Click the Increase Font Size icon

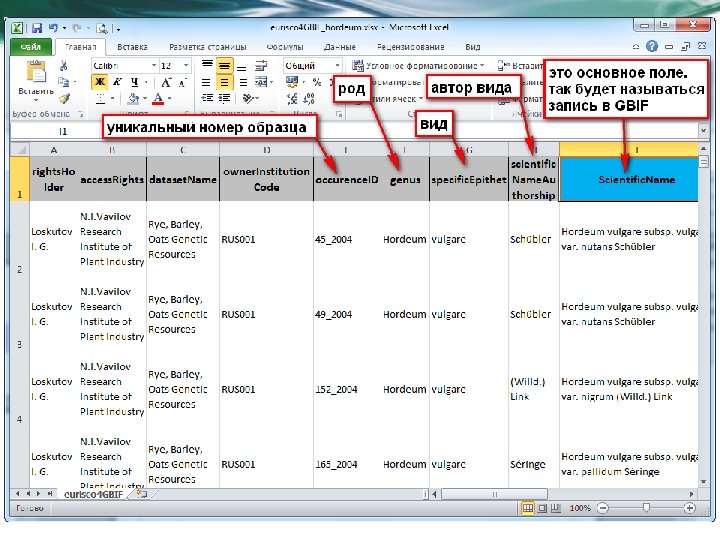point(166,83)
